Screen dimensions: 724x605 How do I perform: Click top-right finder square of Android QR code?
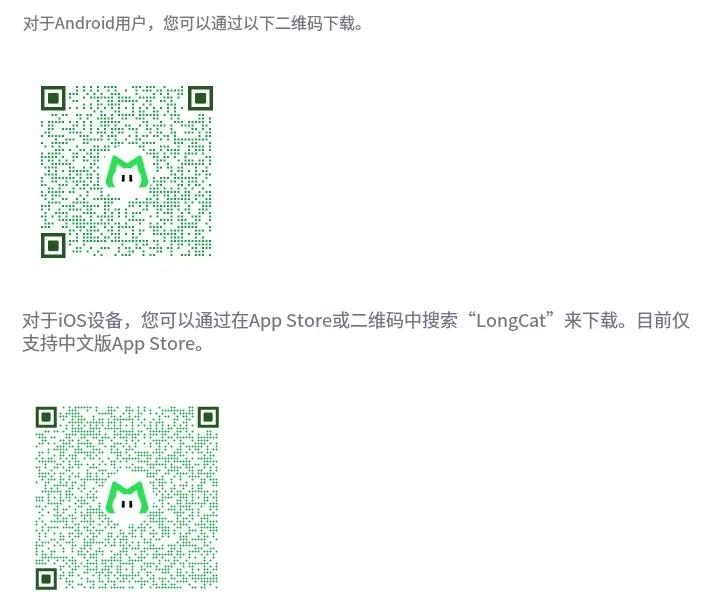(200, 98)
